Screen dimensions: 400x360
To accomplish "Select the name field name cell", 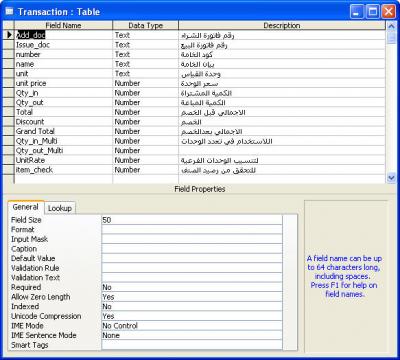I will click(63, 64).
